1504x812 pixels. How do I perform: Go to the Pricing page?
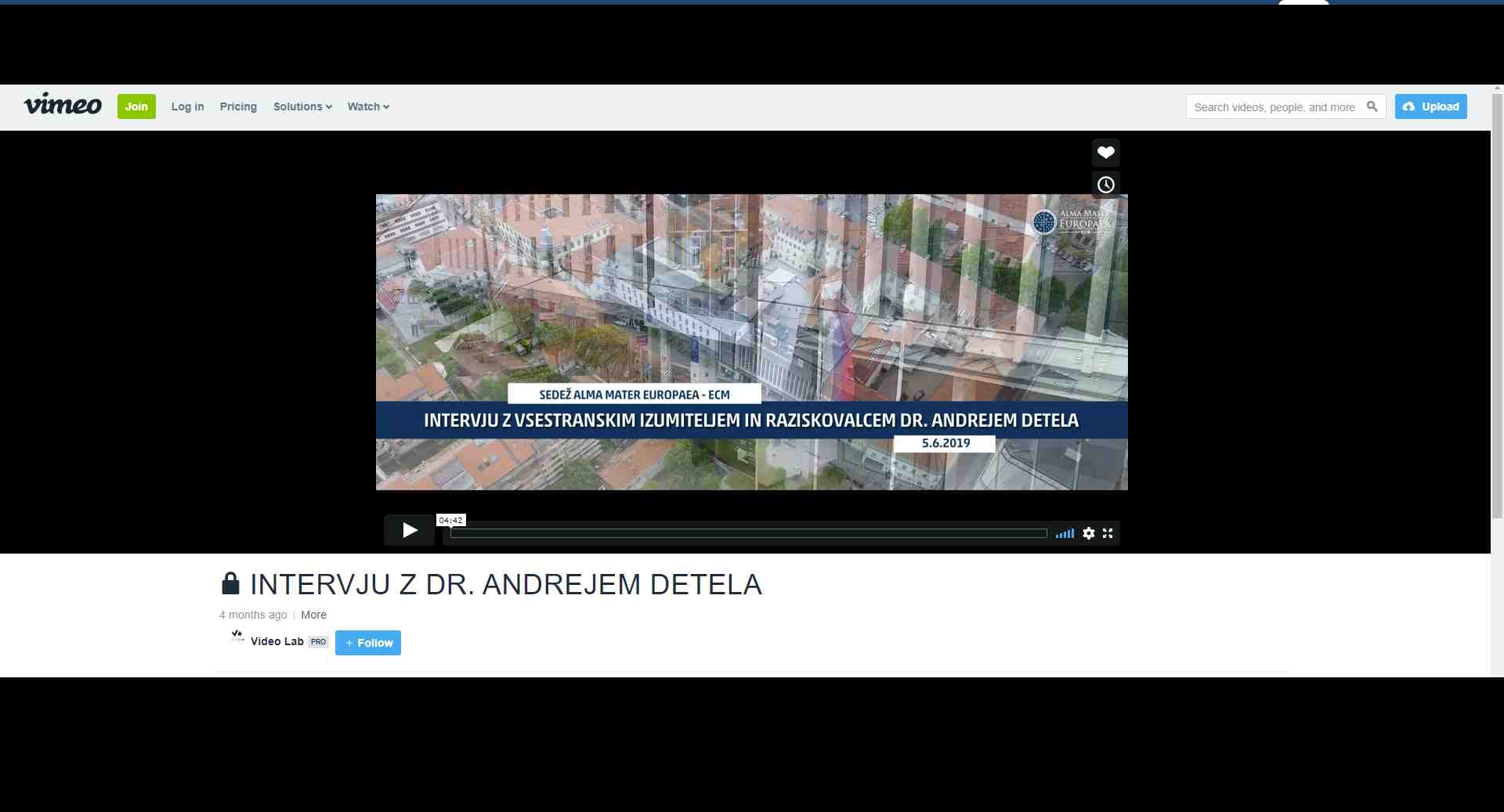(x=238, y=106)
